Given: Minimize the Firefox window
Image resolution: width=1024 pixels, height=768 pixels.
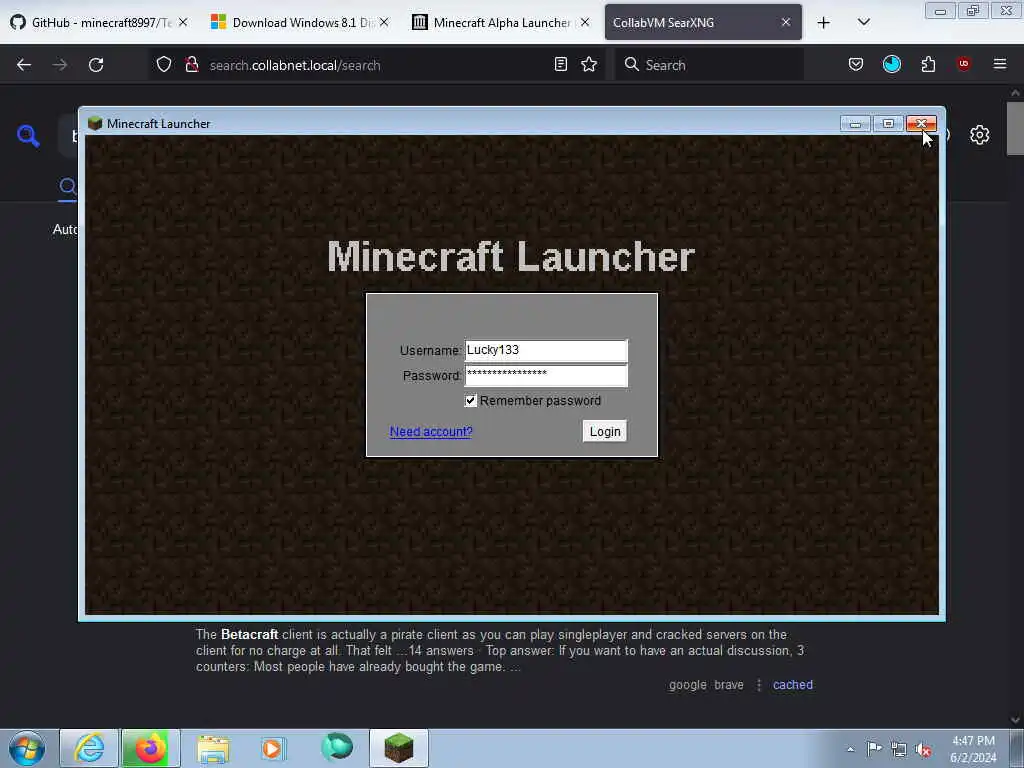Looking at the screenshot, I should point(940,10).
